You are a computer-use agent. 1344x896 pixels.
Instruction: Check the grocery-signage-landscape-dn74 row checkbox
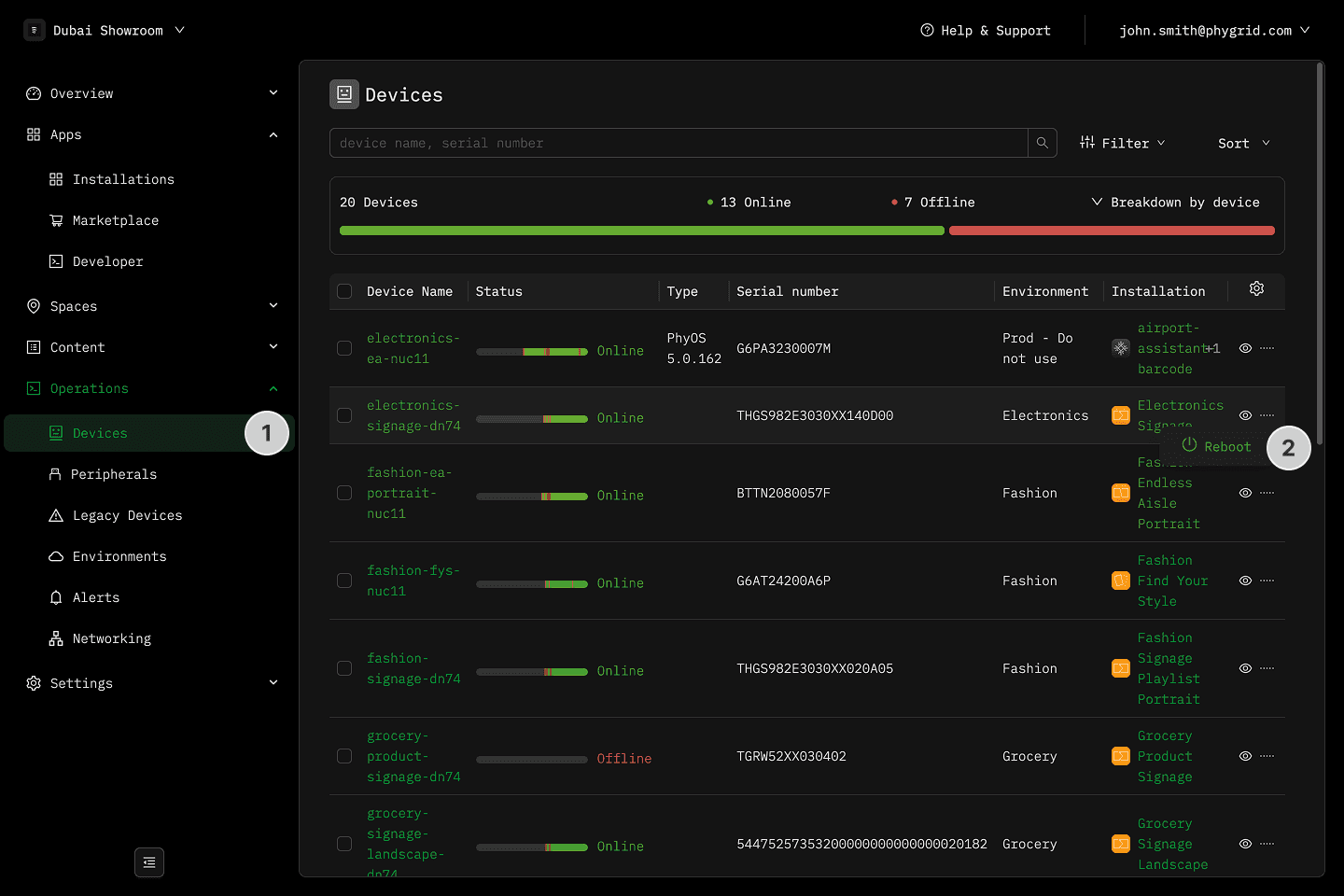pos(344,844)
